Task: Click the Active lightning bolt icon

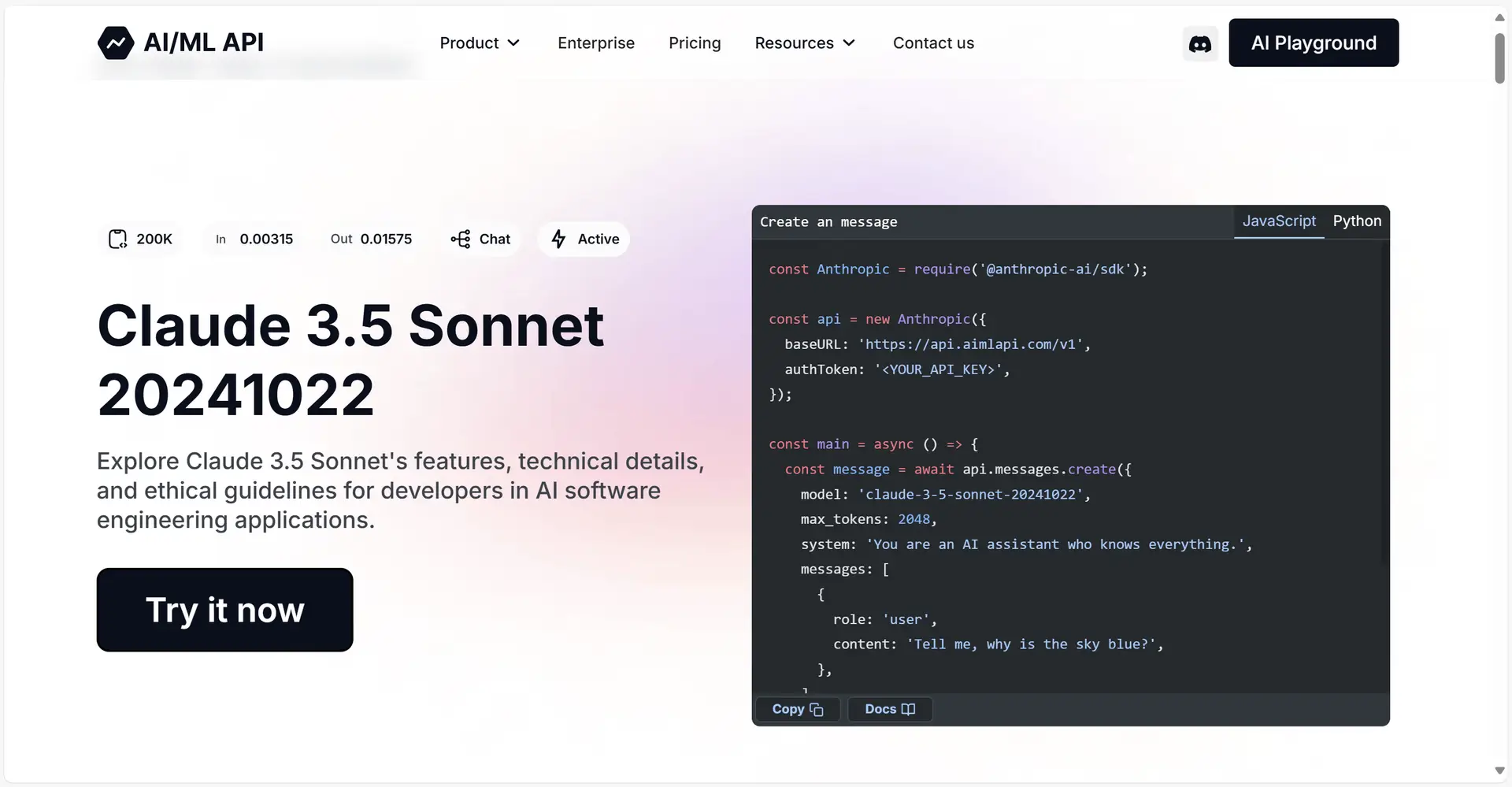Action: coord(558,239)
